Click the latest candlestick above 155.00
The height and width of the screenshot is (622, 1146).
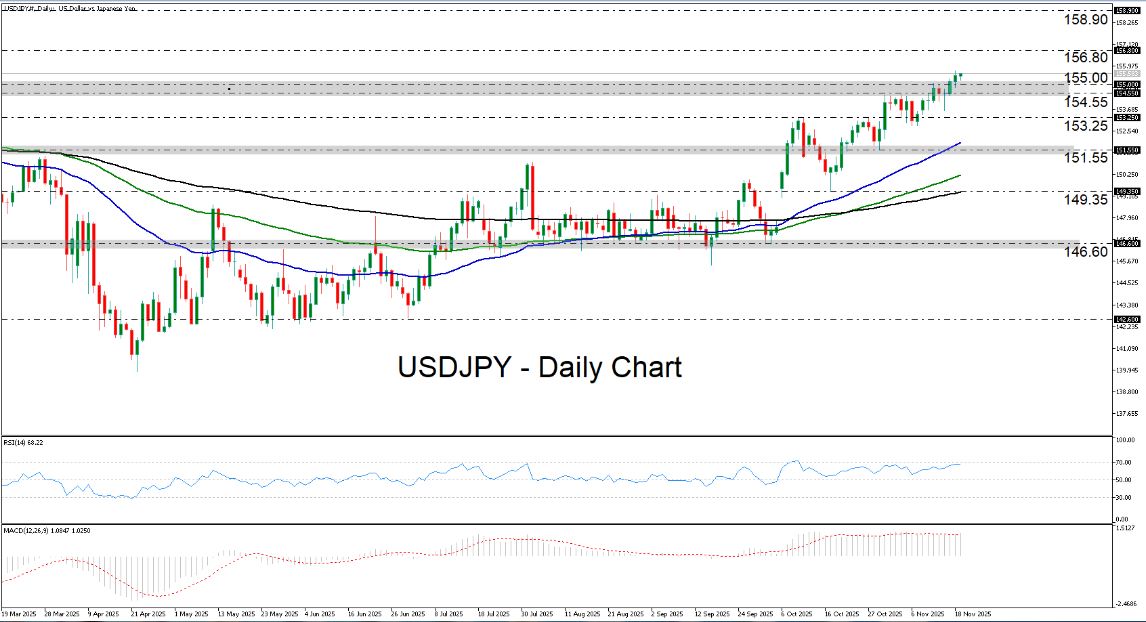pos(960,75)
